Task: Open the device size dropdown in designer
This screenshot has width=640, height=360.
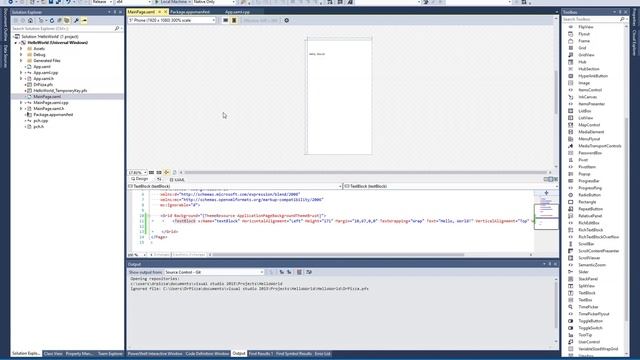Action: (x=213, y=20)
